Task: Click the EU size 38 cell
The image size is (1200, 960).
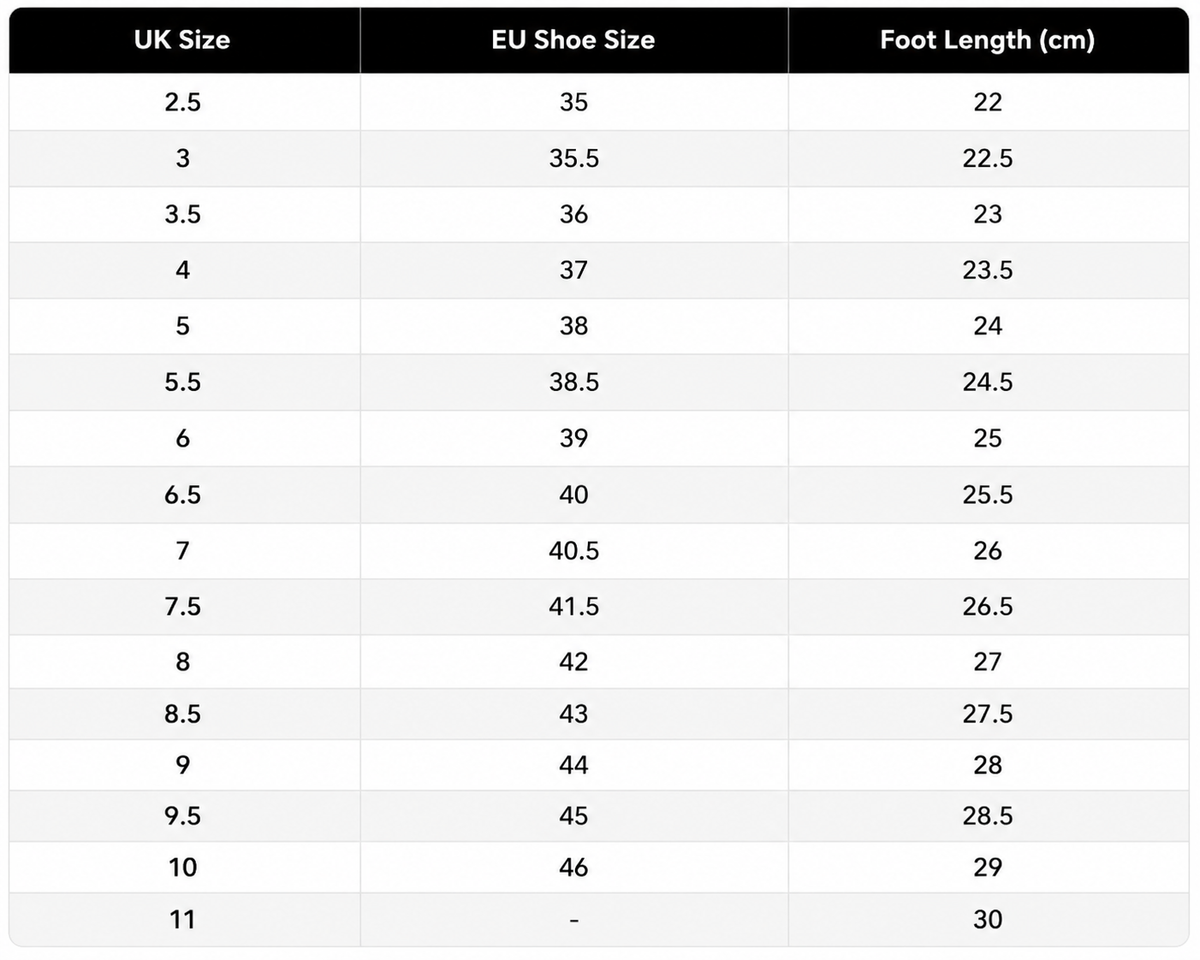Action: 574,326
